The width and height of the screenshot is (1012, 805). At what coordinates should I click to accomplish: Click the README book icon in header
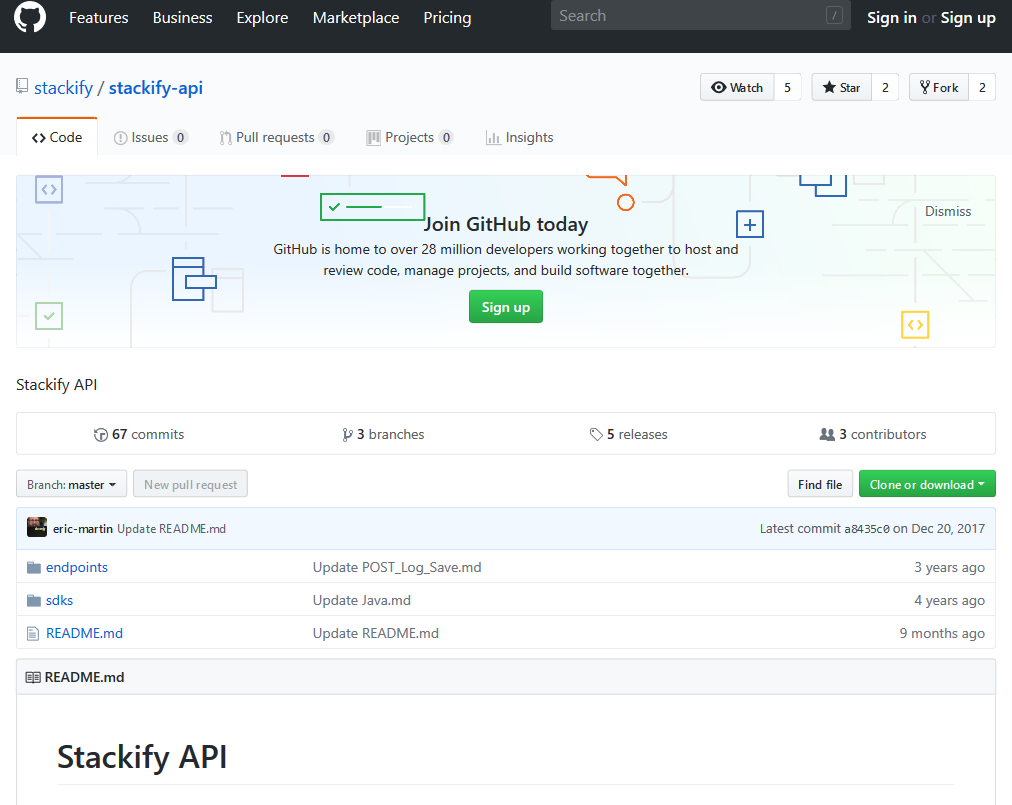[33, 677]
